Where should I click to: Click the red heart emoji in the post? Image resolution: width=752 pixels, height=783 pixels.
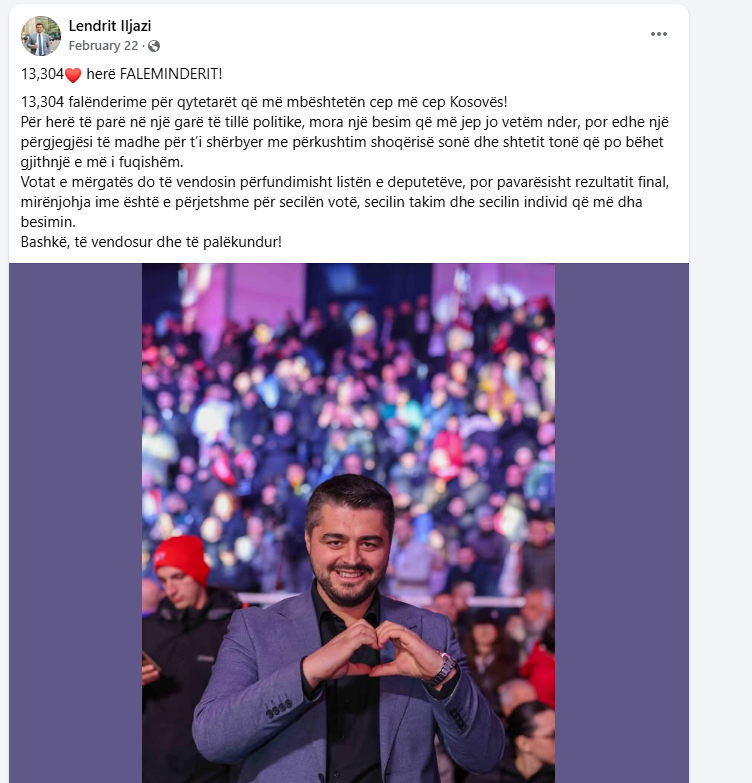pos(72,75)
